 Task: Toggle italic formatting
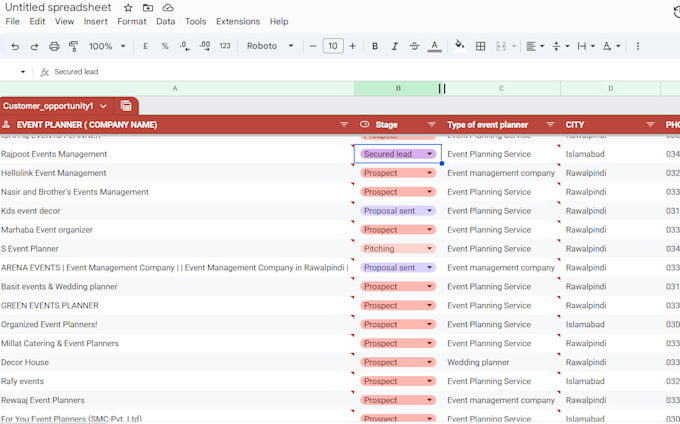(395, 46)
